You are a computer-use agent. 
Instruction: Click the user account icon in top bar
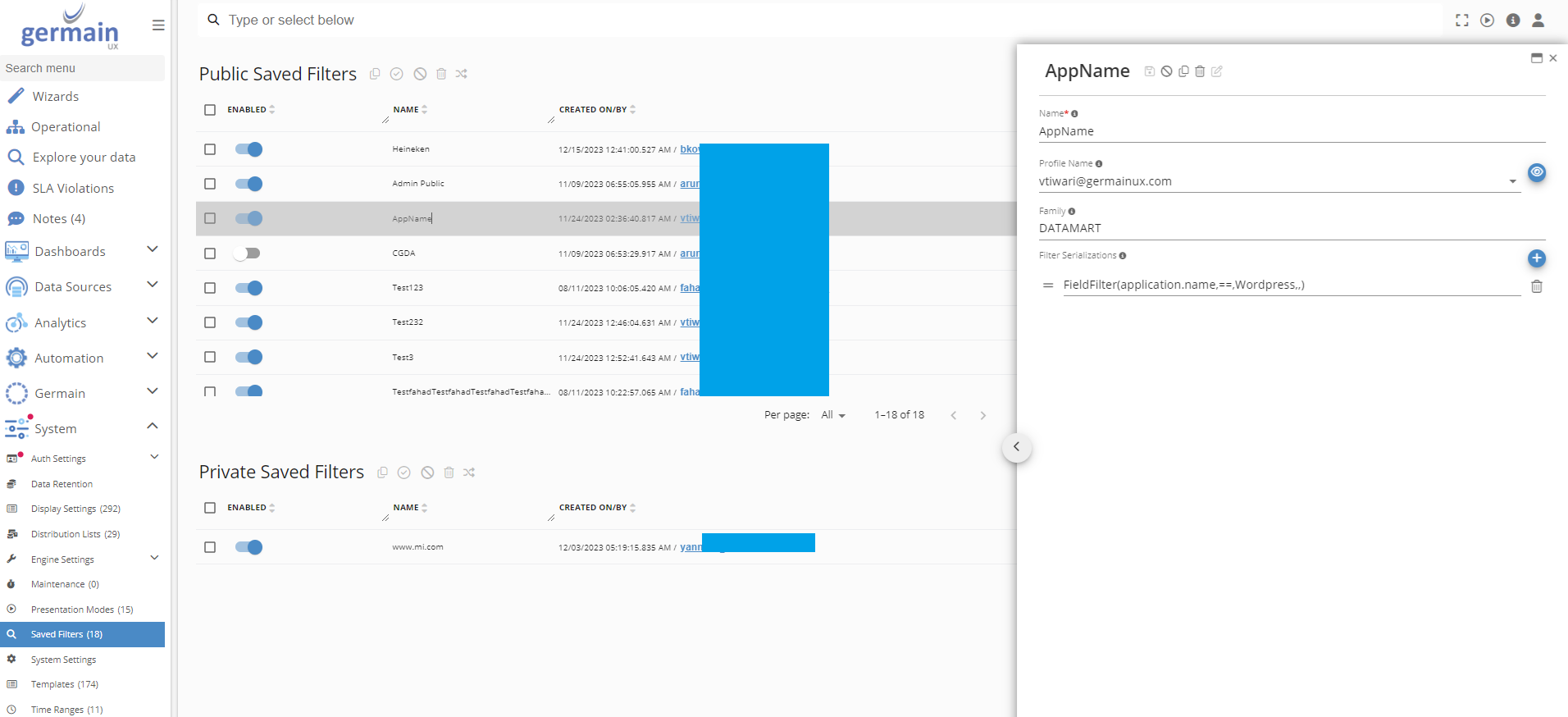pyautogui.click(x=1538, y=21)
